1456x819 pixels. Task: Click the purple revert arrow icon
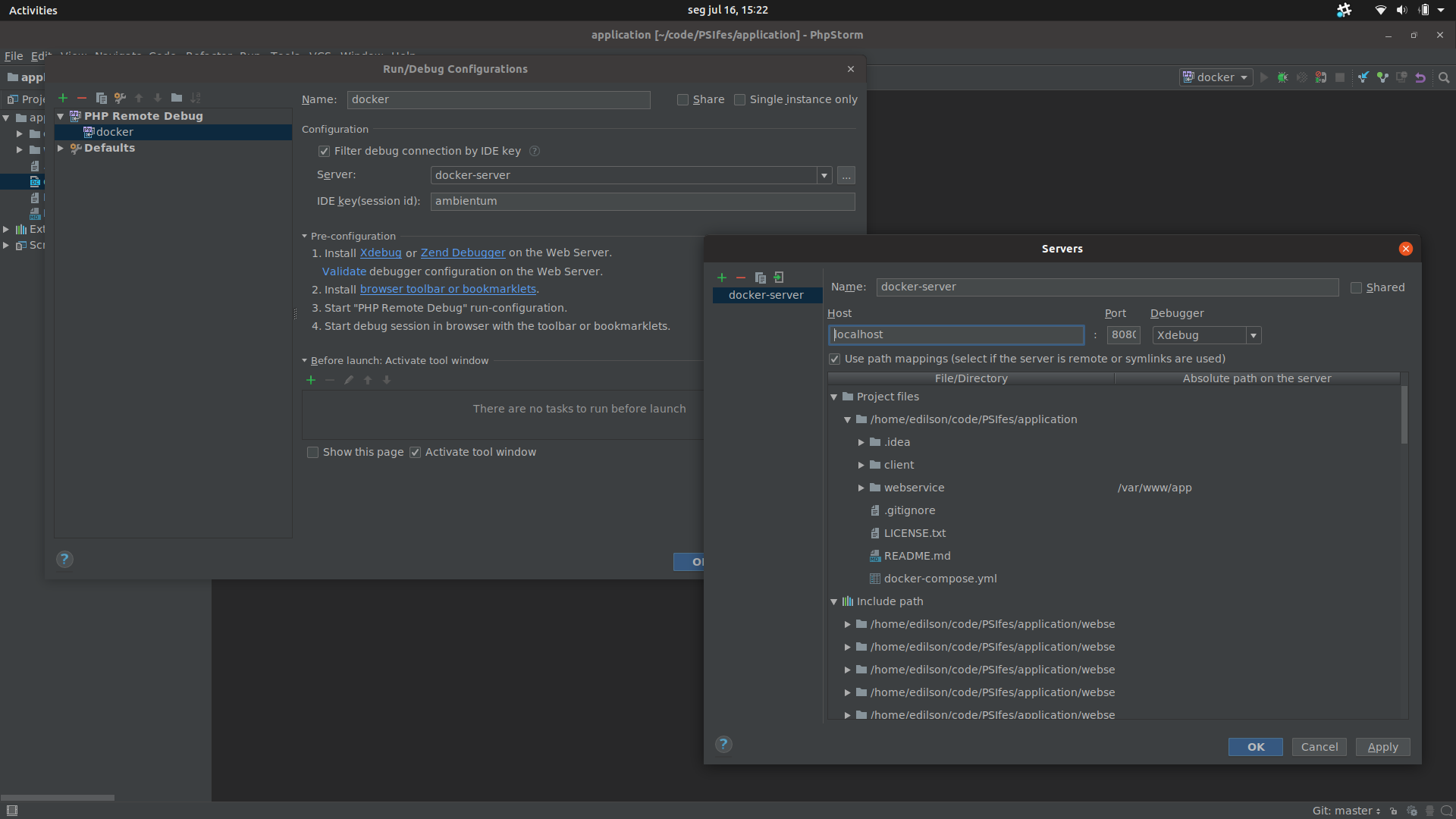pos(1420,77)
